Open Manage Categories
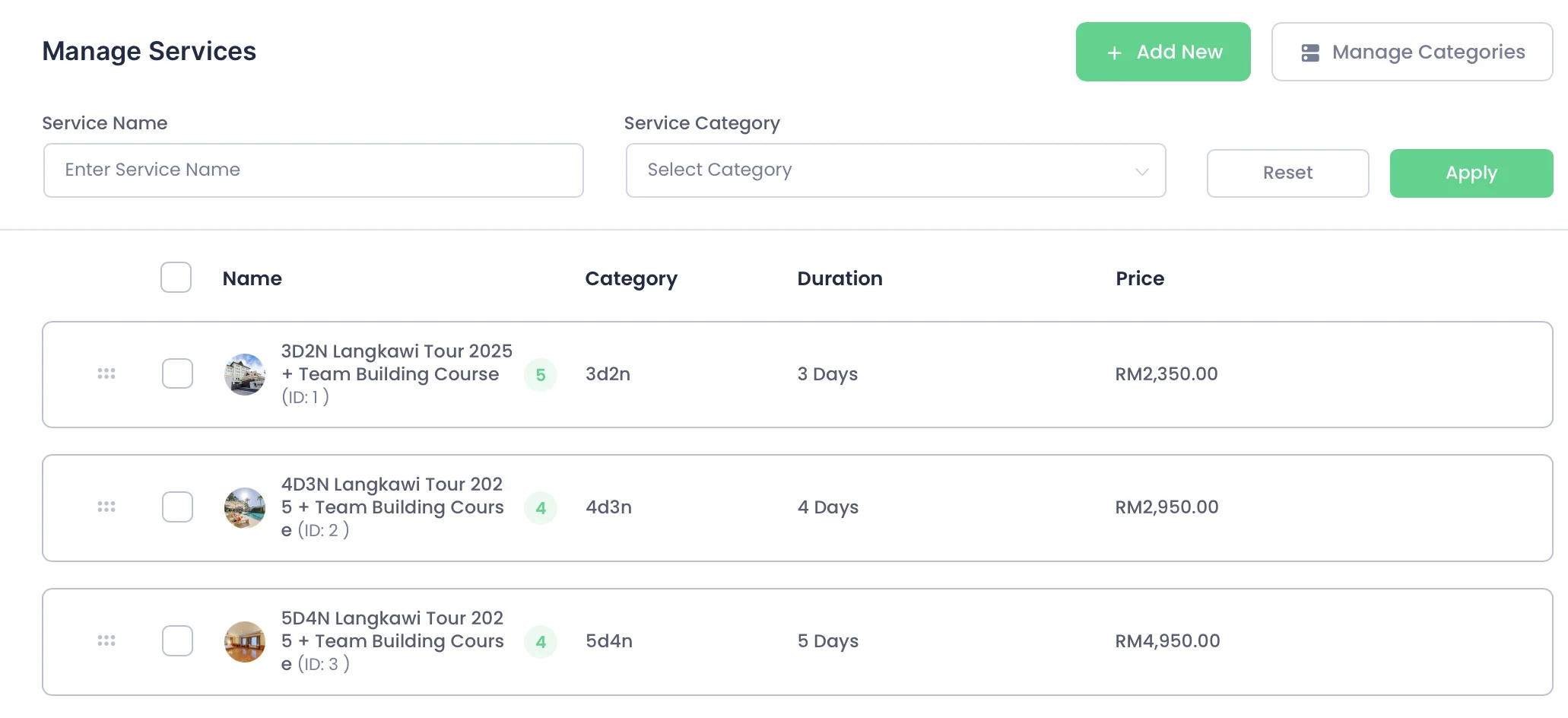Screen dimensions: 1568x718 coord(1411,52)
